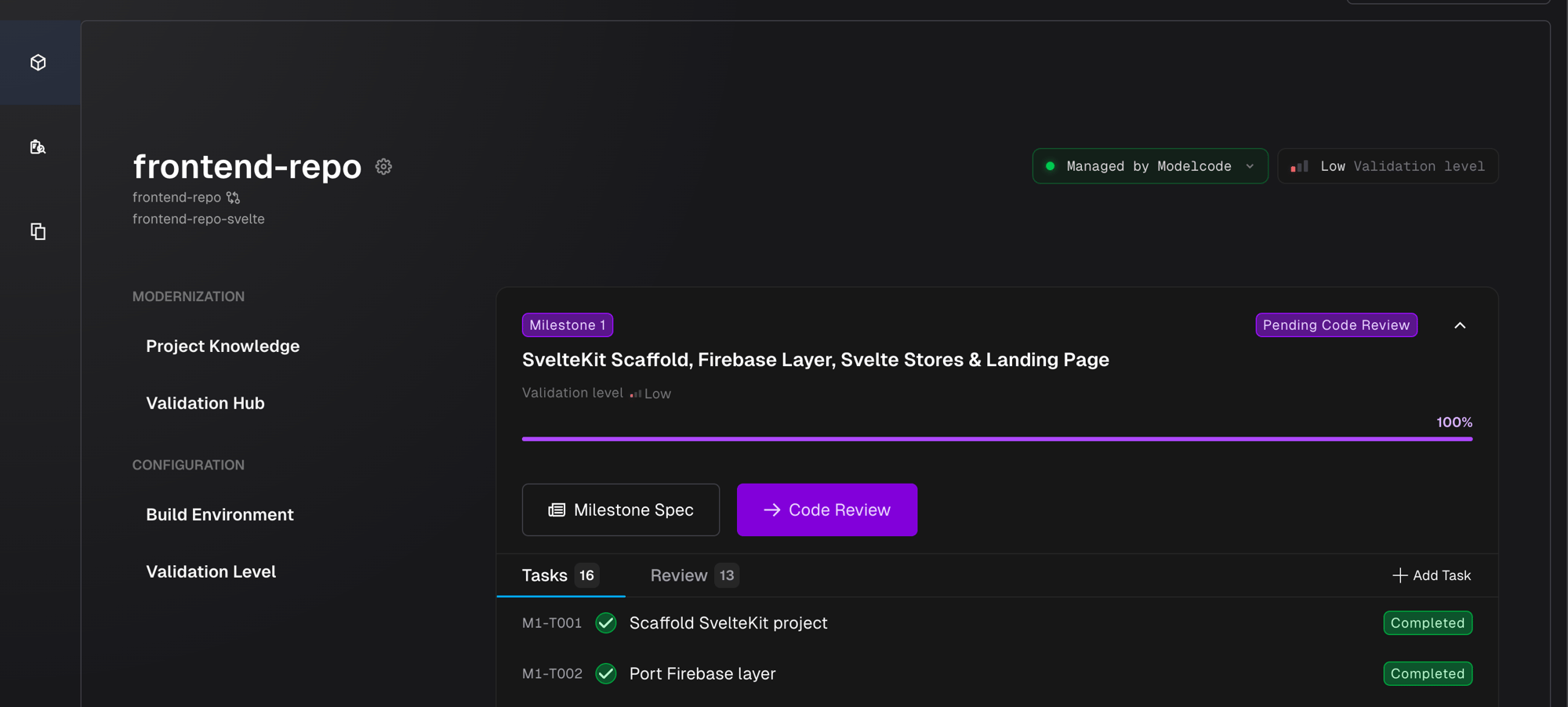1568x707 pixels.
Task: Open Validation Level configuration
Action: [211, 571]
